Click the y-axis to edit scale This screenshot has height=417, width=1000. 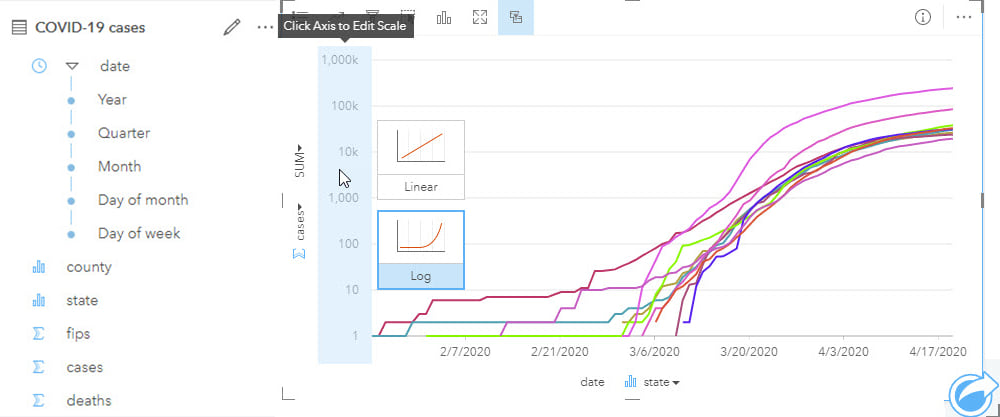click(x=344, y=200)
